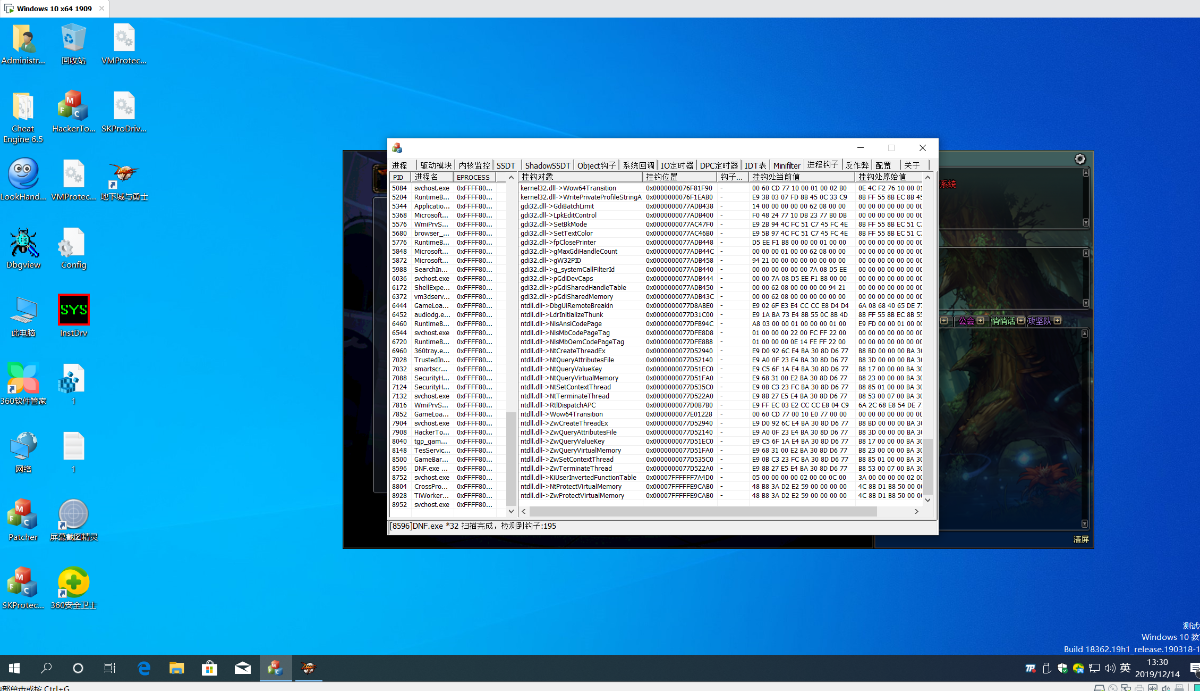Sort hooks by the 挂钩位置 column header

pos(680,177)
